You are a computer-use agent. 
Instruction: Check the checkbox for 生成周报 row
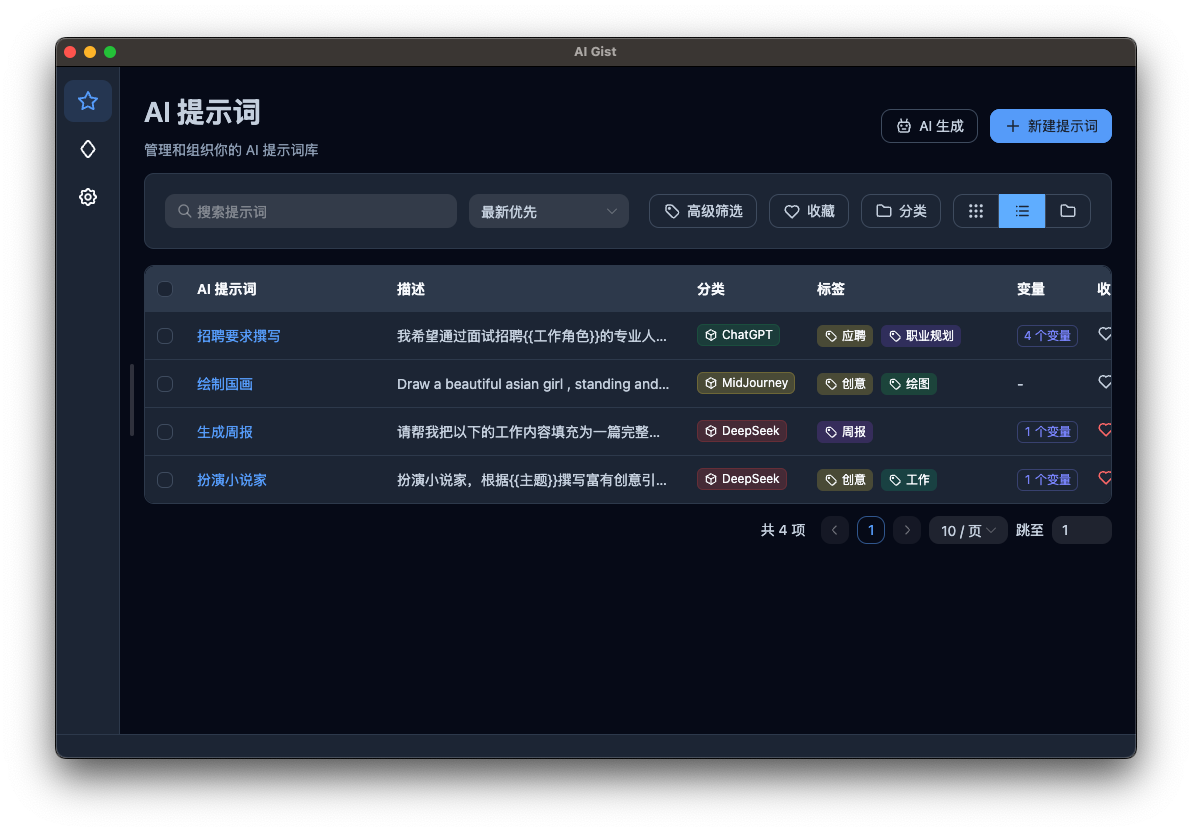165,431
